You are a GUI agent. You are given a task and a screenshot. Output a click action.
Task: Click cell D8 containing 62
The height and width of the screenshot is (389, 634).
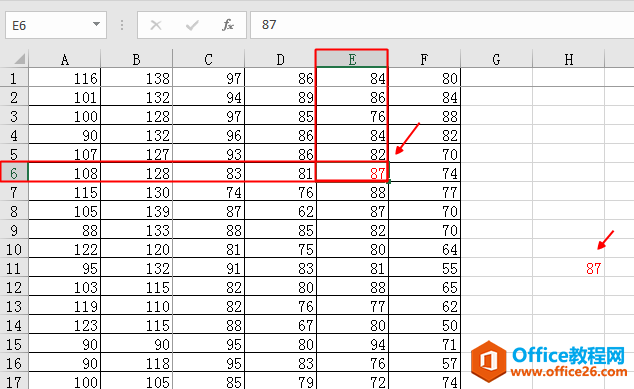pyautogui.click(x=280, y=211)
